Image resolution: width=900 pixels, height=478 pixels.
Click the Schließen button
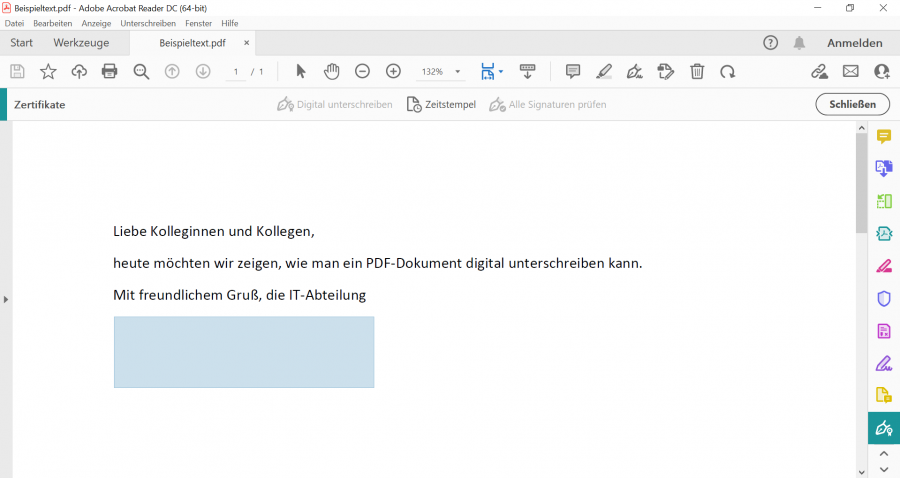852,104
